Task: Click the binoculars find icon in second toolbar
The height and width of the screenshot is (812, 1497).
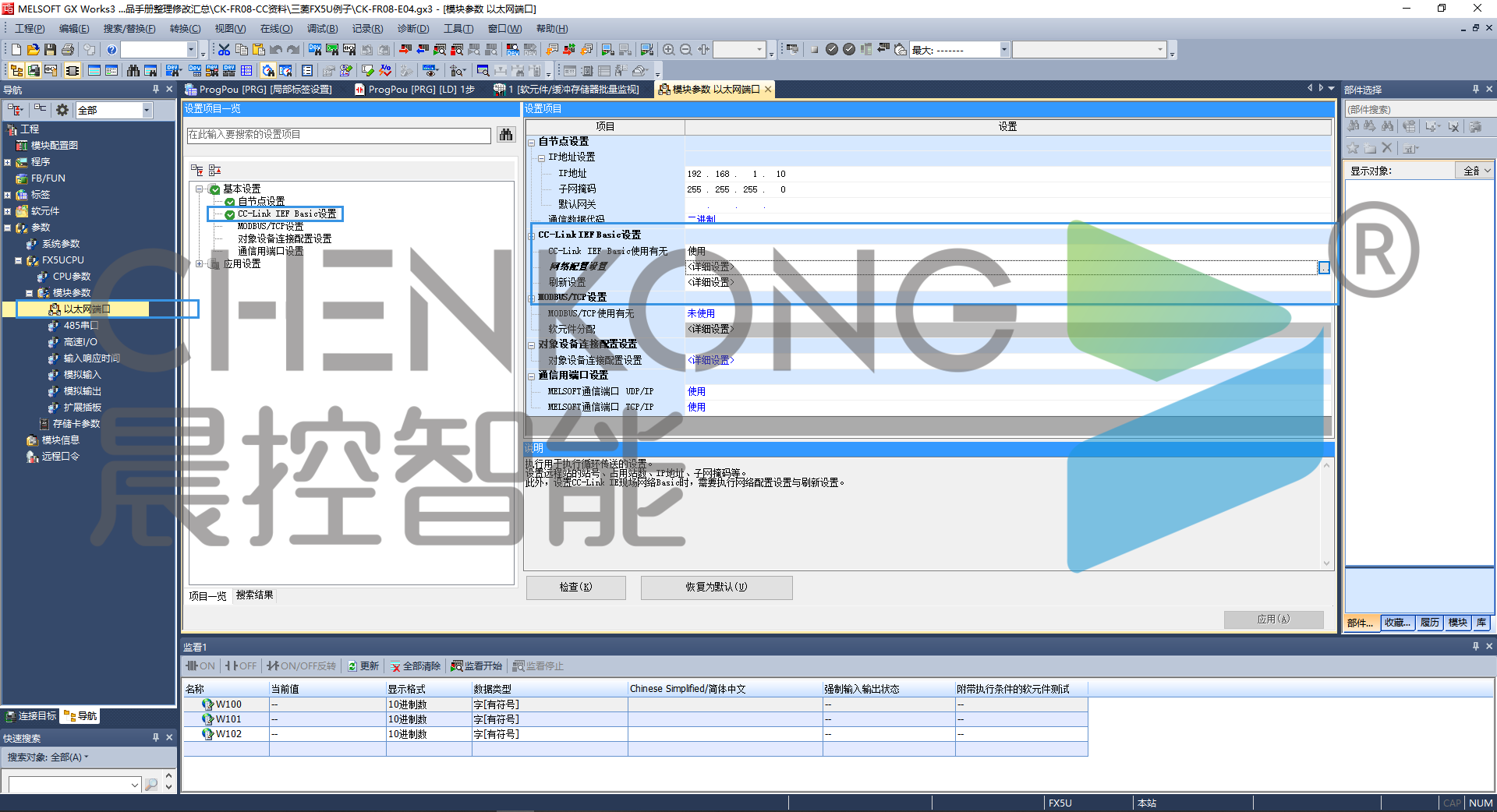Action: pos(133,71)
